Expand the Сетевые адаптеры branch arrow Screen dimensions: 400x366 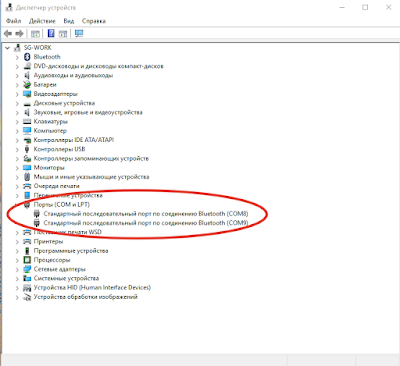(x=17, y=269)
